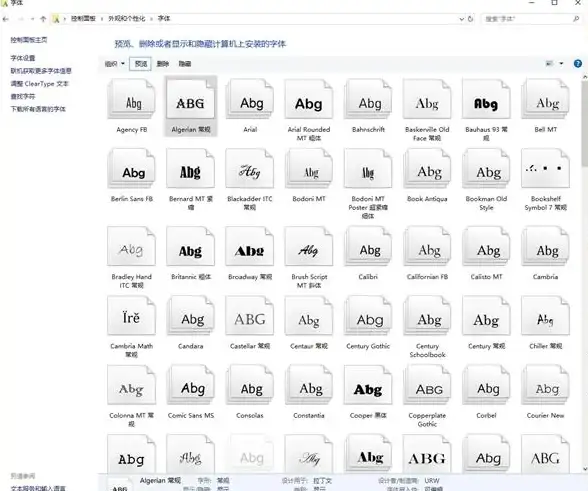The height and width of the screenshot is (491, 588).
Task: Select the Arial font icon
Action: pyautogui.click(x=250, y=99)
